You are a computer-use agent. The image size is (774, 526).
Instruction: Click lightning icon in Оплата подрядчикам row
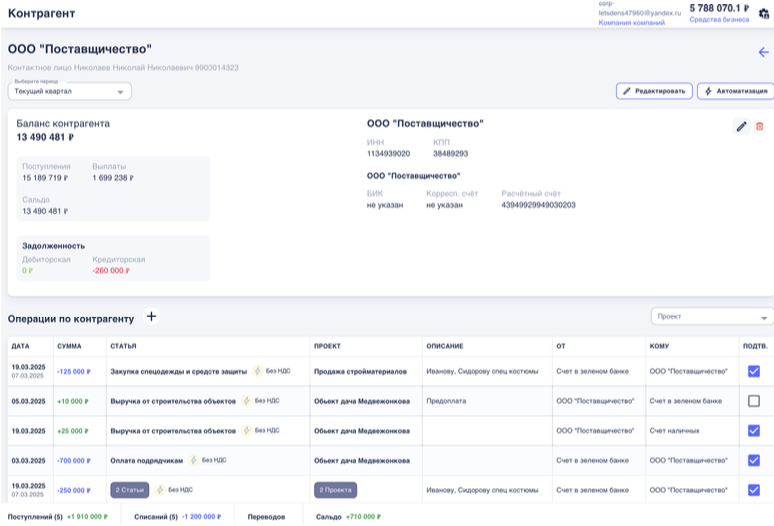point(193,460)
